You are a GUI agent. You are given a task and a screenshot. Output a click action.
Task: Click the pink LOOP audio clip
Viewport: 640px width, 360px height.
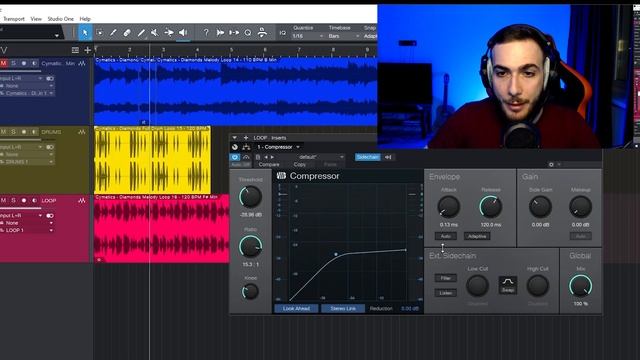[162, 229]
